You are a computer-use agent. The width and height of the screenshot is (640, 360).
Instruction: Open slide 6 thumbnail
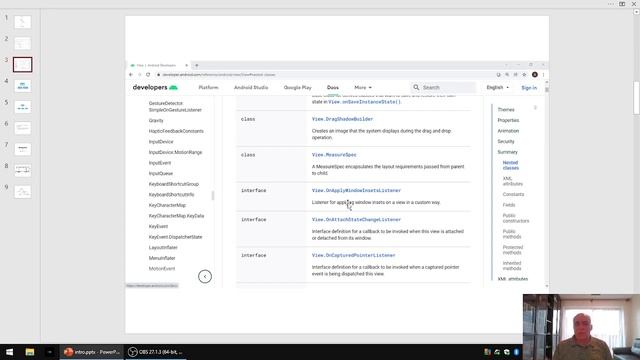[x=22, y=128]
